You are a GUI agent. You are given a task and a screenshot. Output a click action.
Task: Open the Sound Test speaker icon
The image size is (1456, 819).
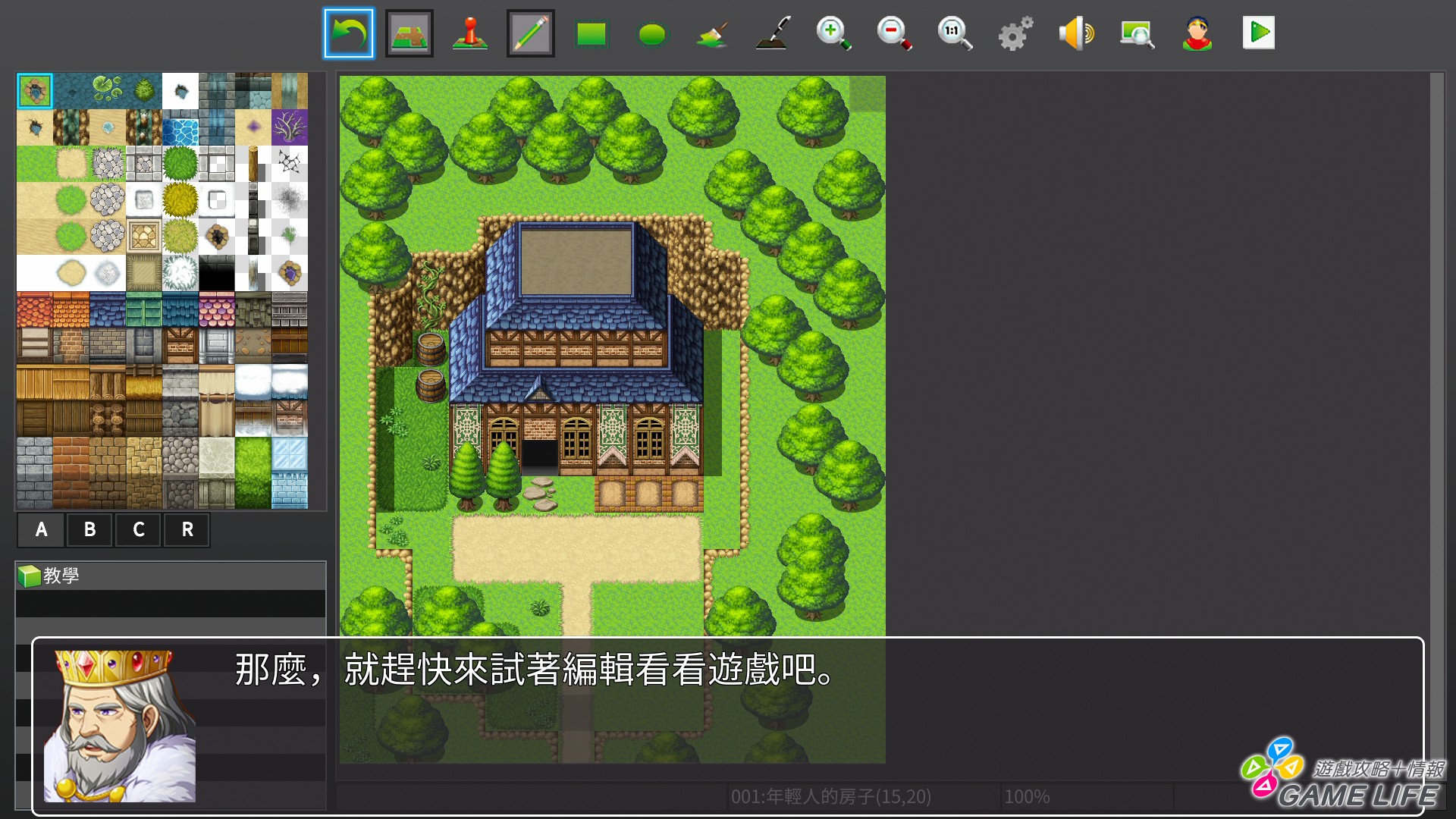pos(1076,33)
